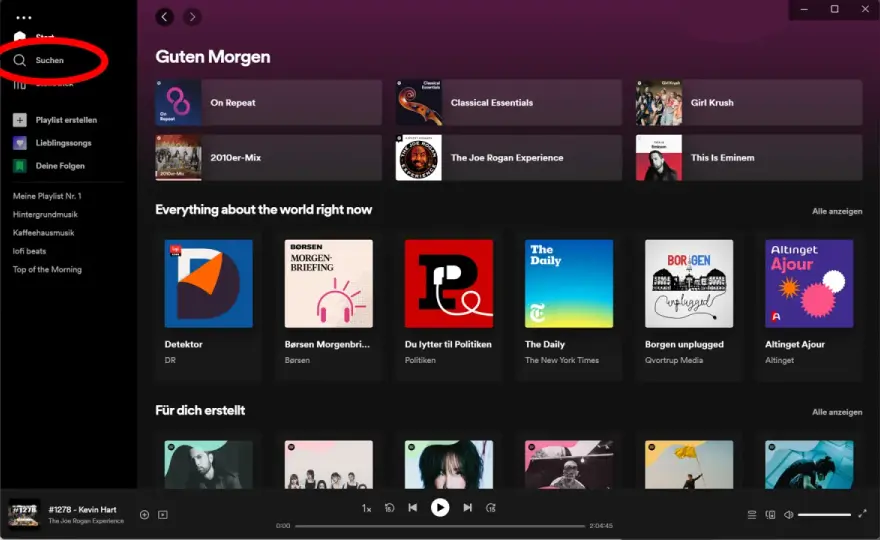Adjust the volume slider

tap(824, 515)
